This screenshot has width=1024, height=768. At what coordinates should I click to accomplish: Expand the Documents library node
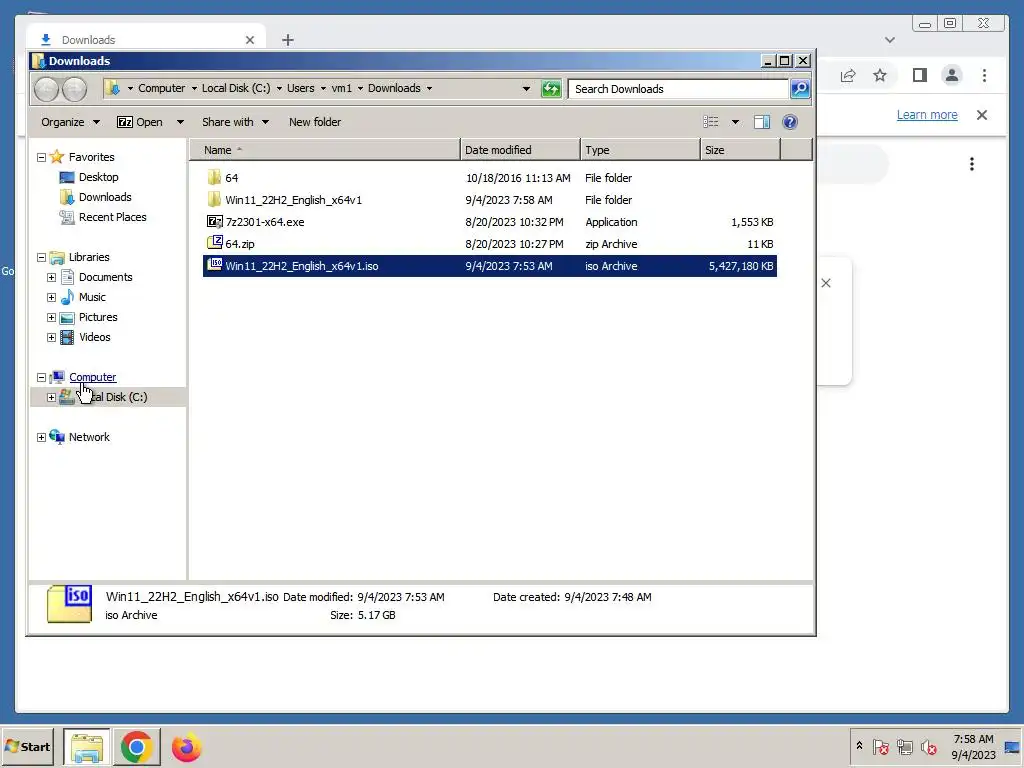[x=51, y=278]
